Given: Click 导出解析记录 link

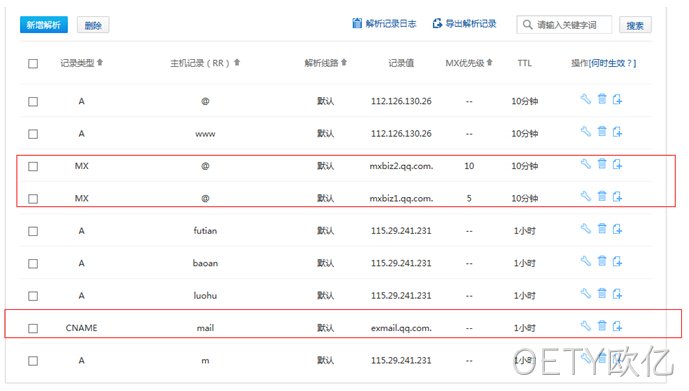Looking at the screenshot, I should [x=464, y=23].
